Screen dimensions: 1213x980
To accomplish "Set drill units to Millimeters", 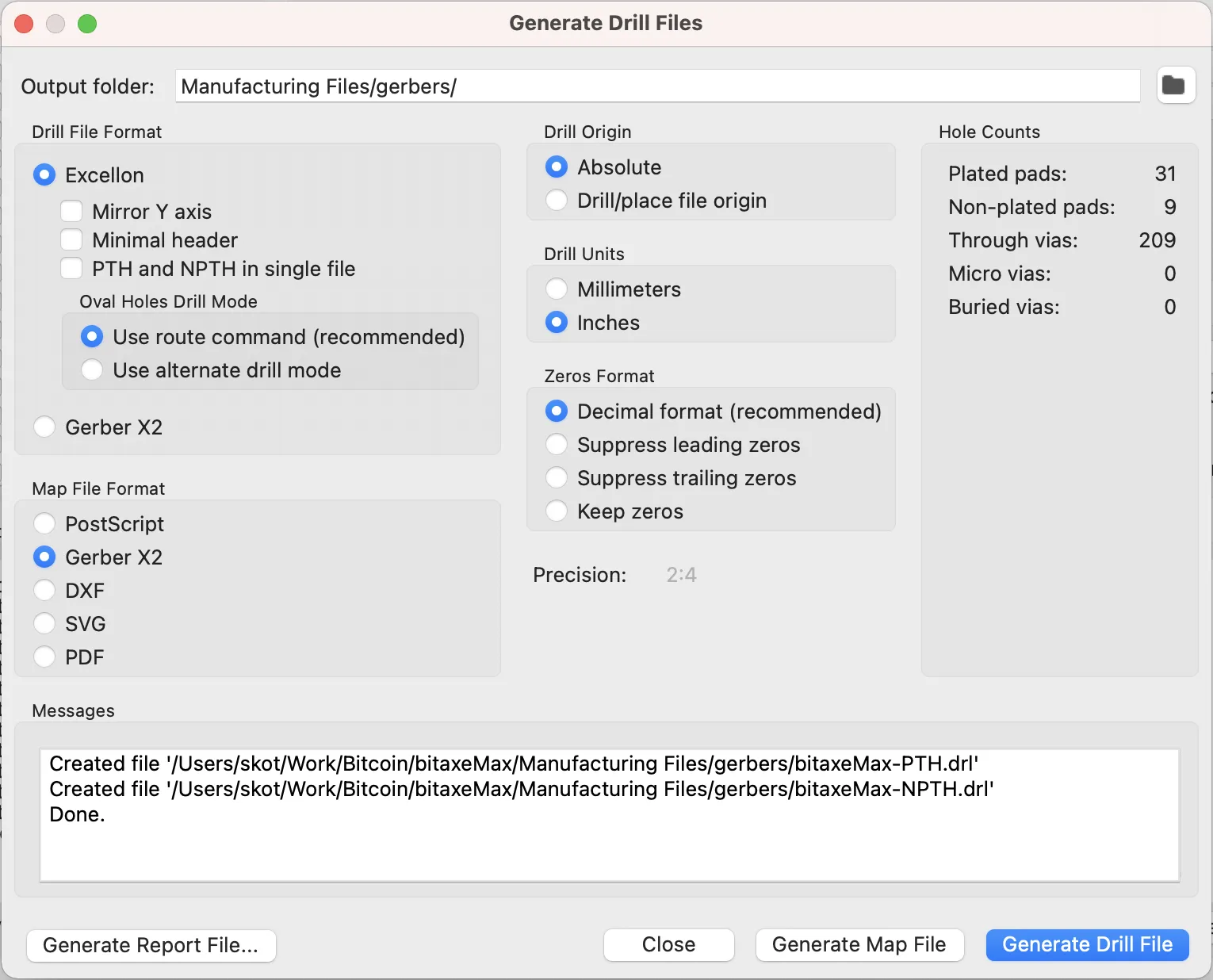I will coord(556,289).
